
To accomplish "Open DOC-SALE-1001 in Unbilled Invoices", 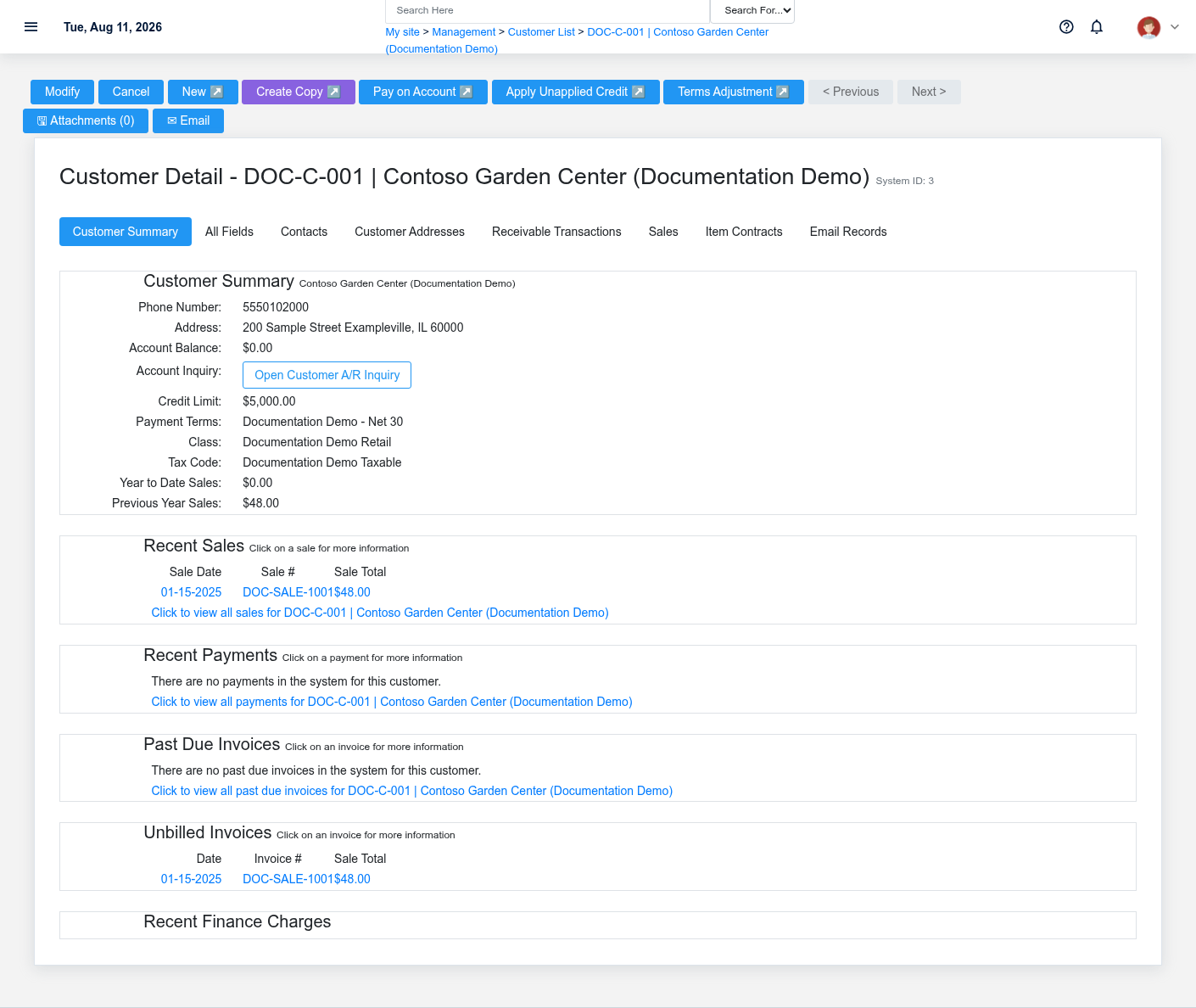I will (288, 879).
